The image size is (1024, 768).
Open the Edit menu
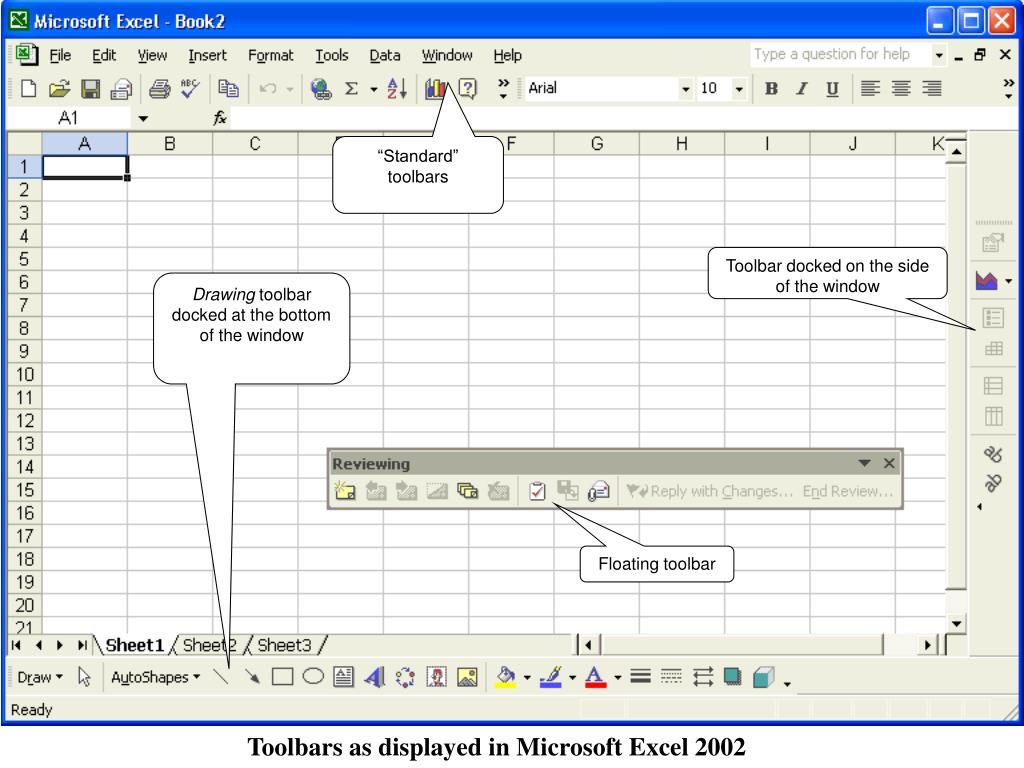click(x=104, y=56)
